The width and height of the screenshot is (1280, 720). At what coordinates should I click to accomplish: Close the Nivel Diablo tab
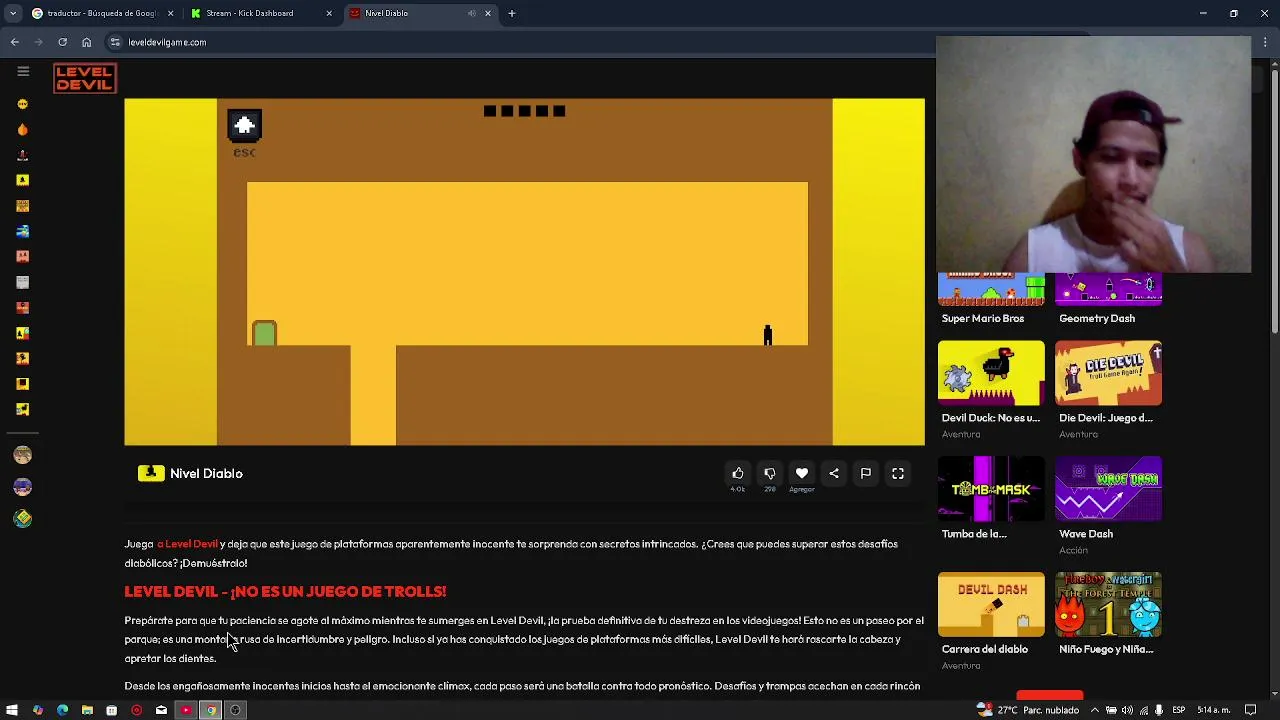[x=488, y=13]
